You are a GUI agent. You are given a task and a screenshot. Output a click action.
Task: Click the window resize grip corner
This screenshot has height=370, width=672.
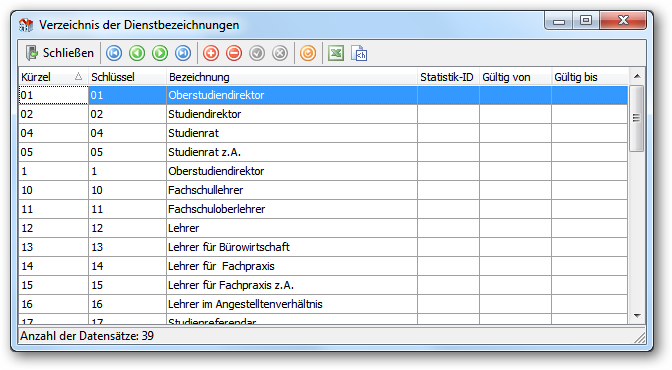[x=640, y=338]
